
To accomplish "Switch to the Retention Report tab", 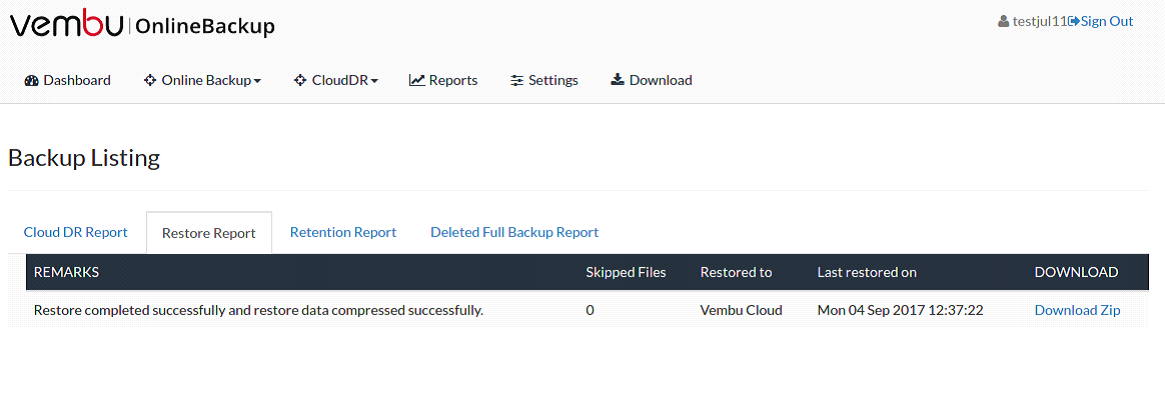I will pyautogui.click(x=343, y=232).
